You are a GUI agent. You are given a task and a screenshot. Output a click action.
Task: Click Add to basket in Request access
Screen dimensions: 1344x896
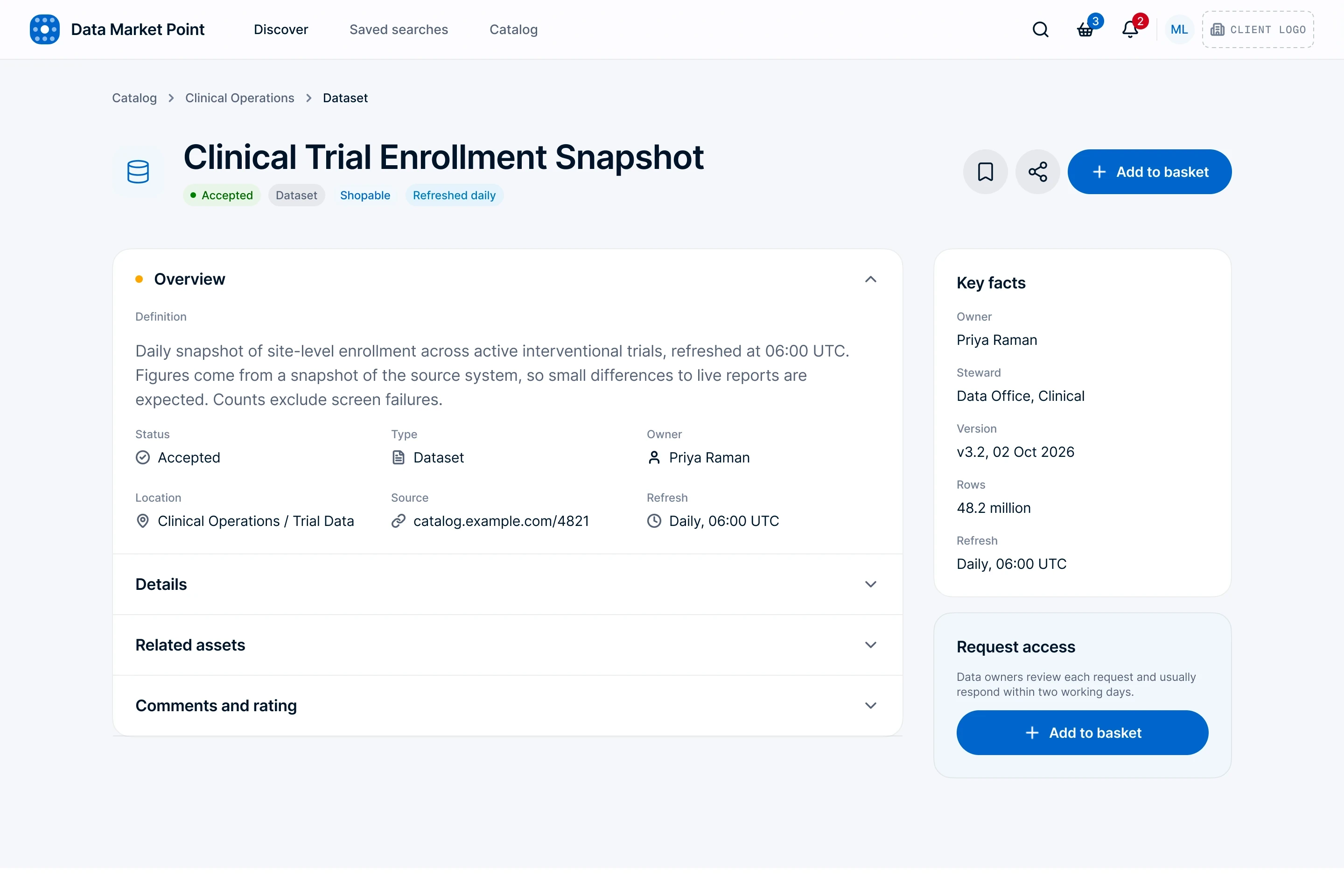[x=1082, y=733]
